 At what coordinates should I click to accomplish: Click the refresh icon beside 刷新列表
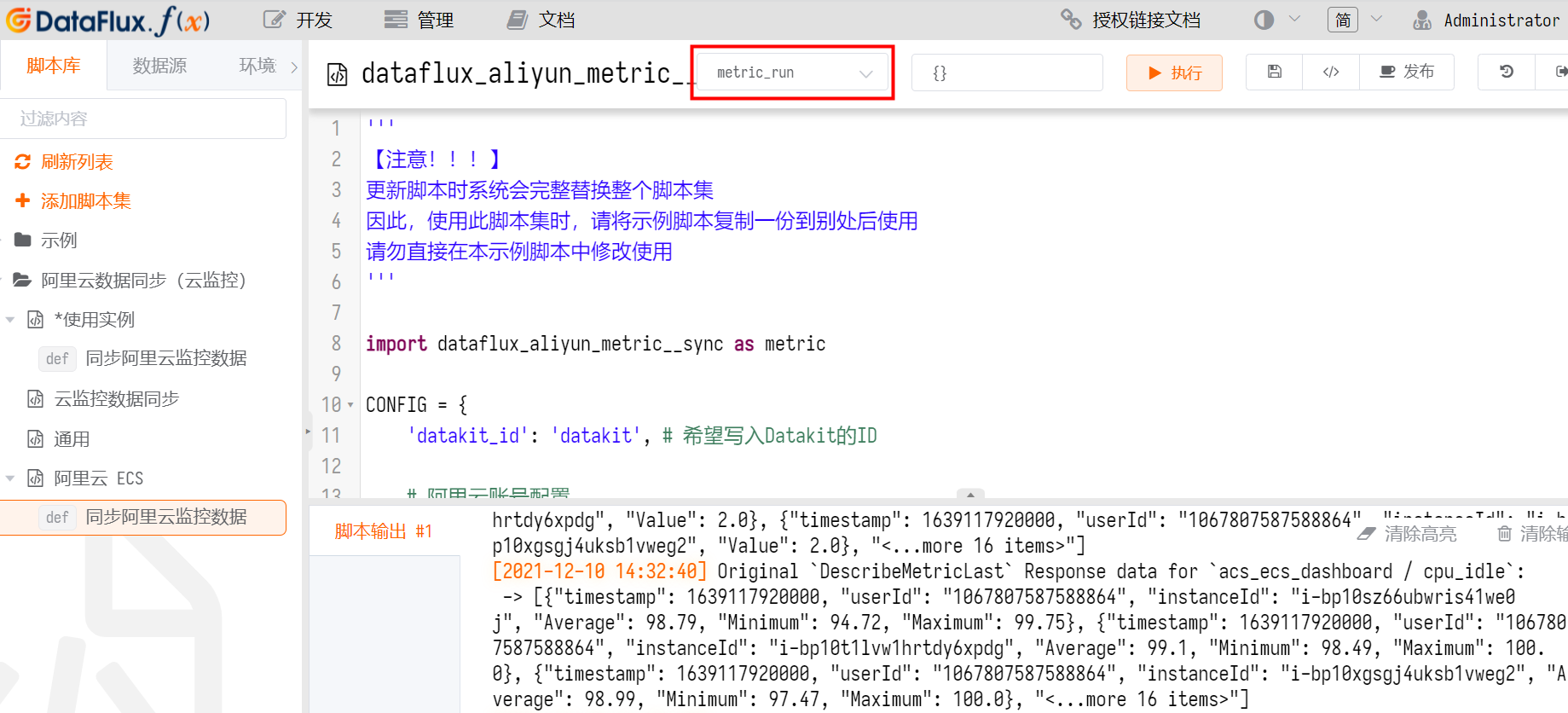(x=23, y=162)
